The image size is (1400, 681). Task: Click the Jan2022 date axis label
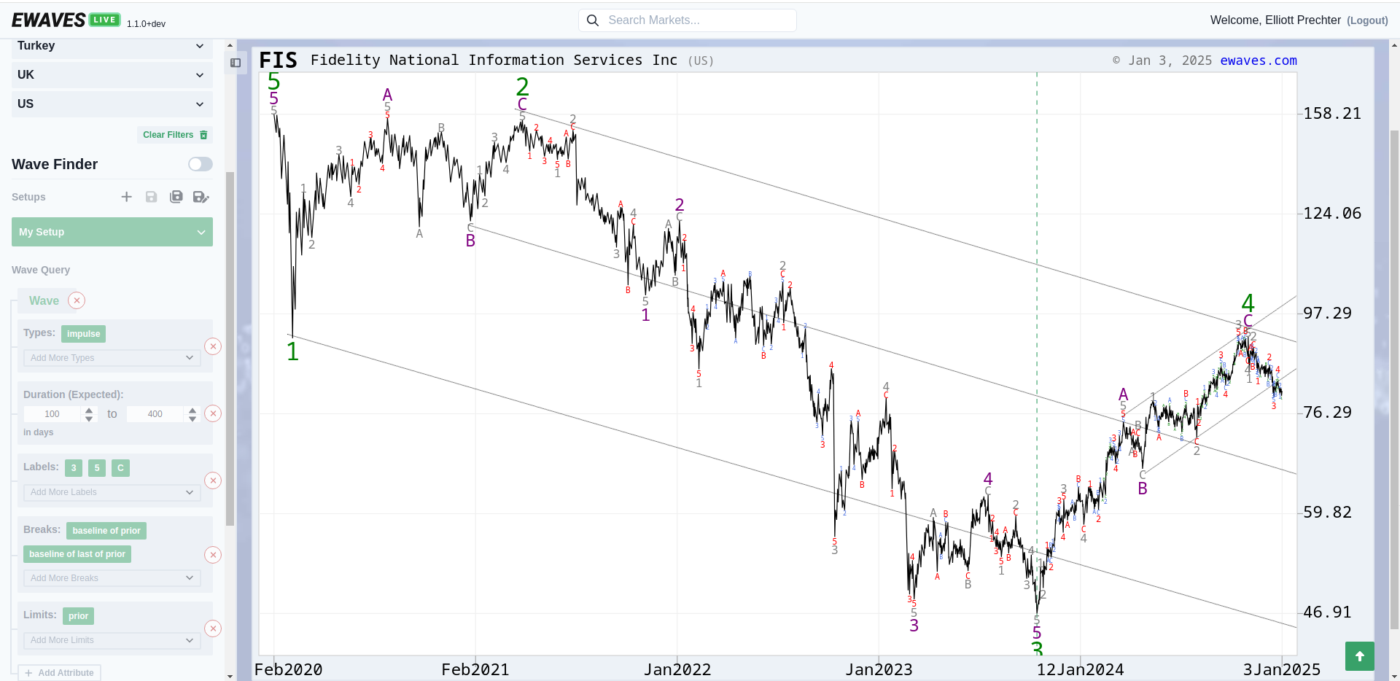pyautogui.click(x=677, y=669)
